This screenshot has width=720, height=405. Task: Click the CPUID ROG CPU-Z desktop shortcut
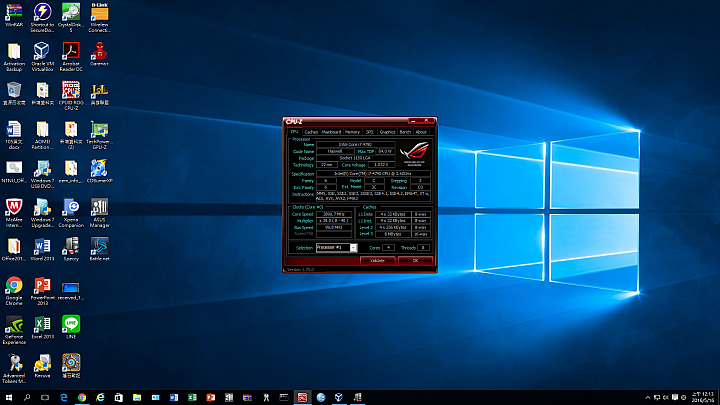pyautogui.click(x=71, y=92)
